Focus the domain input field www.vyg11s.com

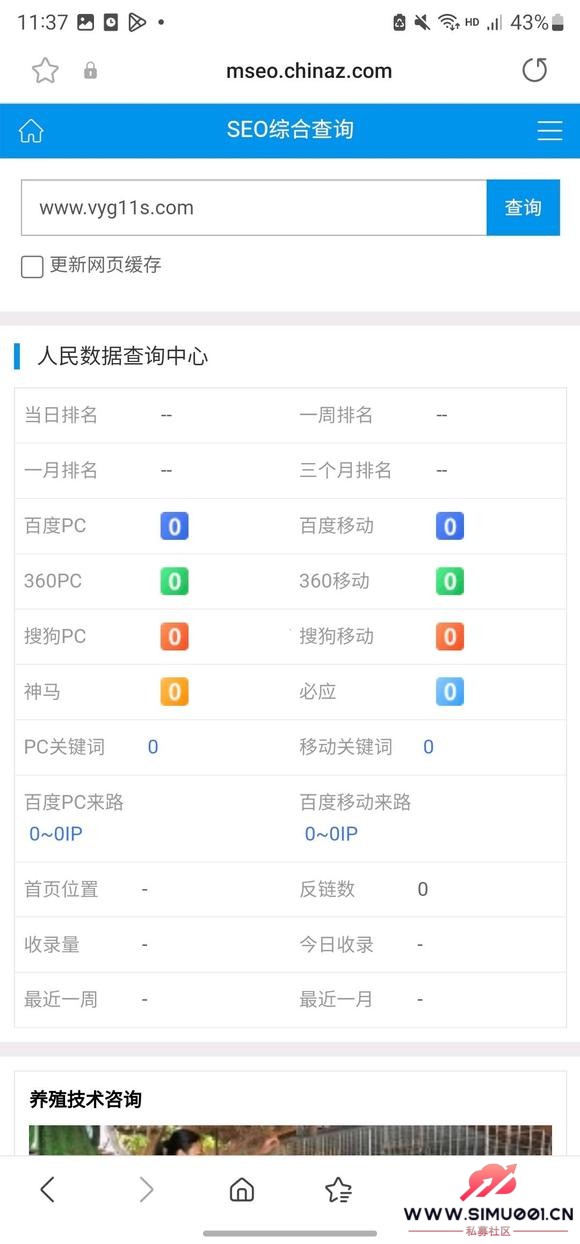(x=254, y=208)
